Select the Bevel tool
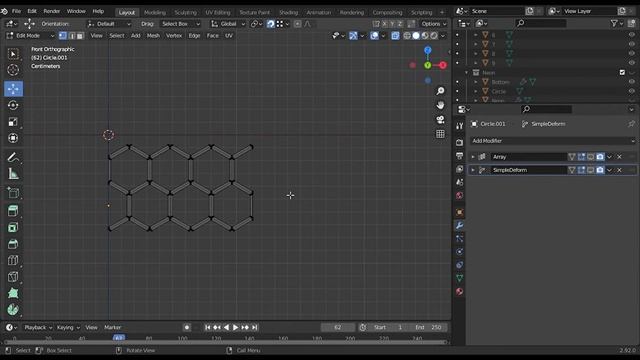Image resolution: width=640 pixels, height=360 pixels. [13, 244]
